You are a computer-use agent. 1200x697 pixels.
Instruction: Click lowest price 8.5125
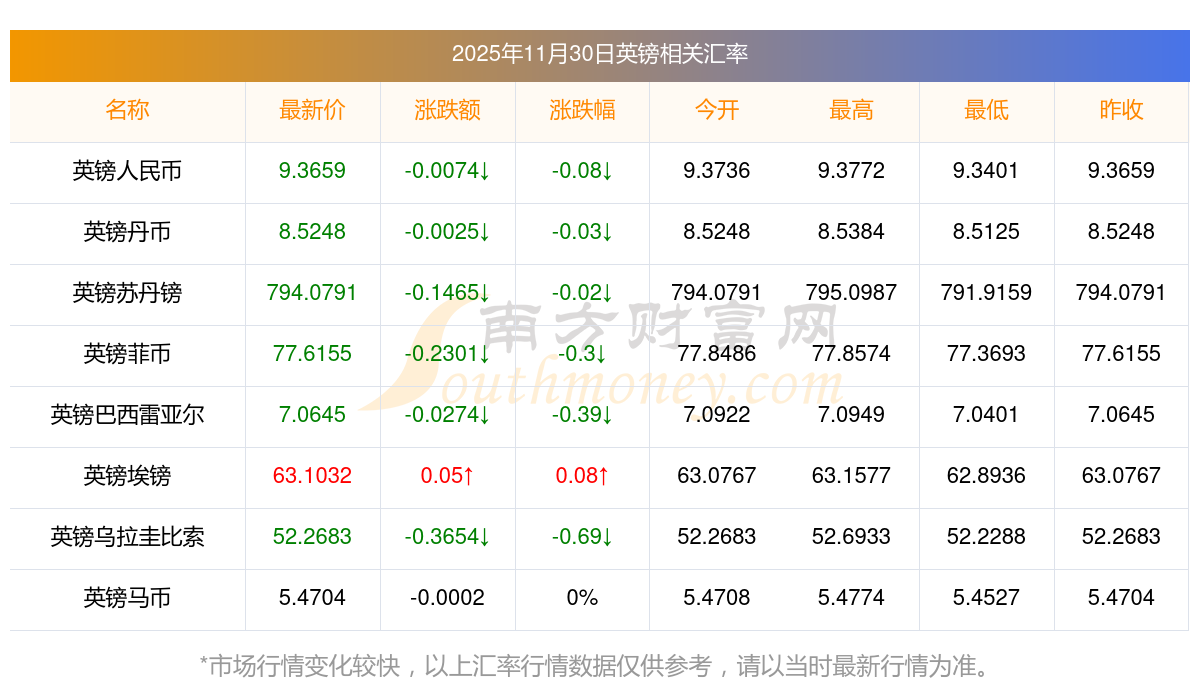986,232
